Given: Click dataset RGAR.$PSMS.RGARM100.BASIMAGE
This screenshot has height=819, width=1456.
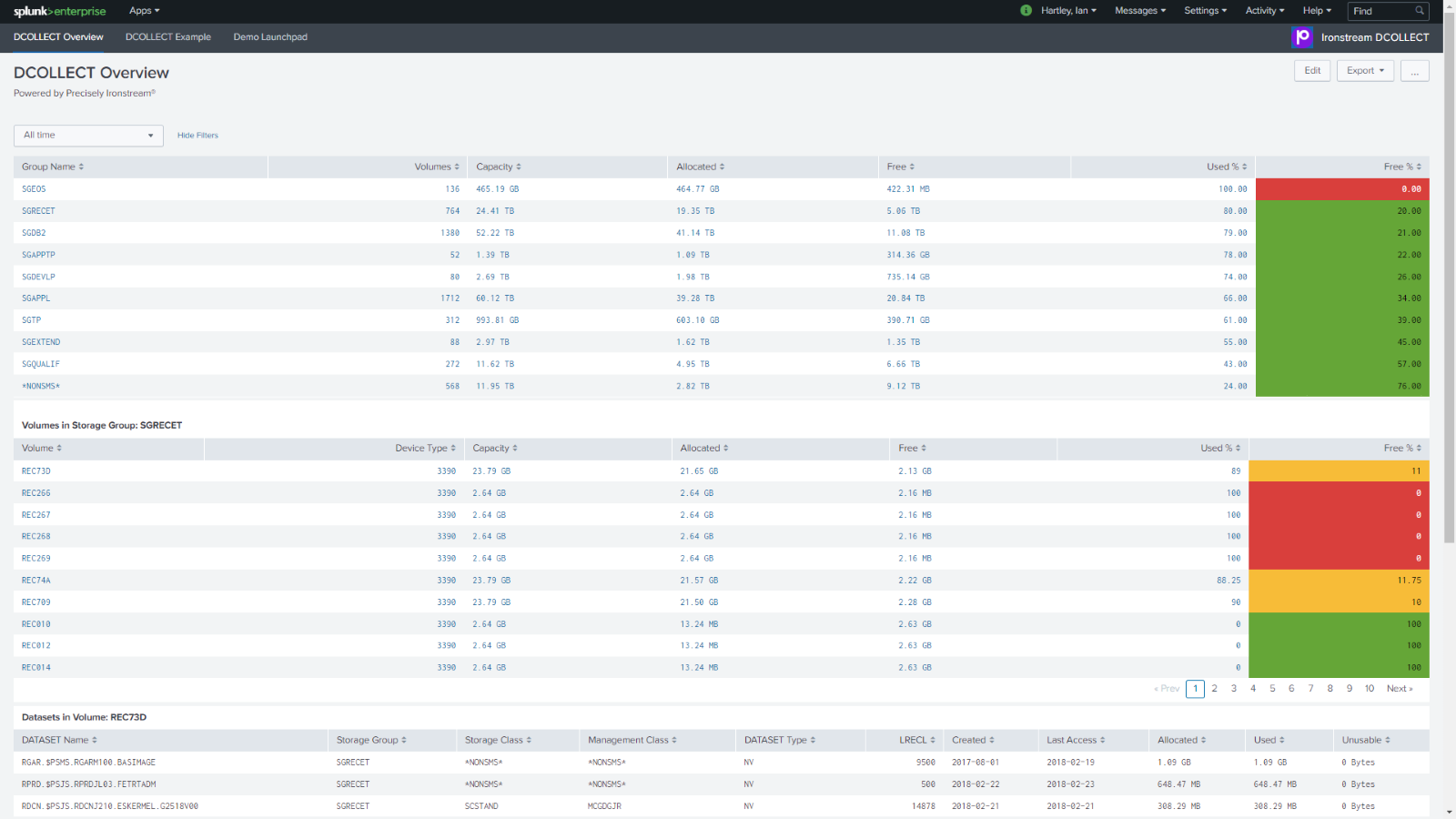Looking at the screenshot, I should pyautogui.click(x=88, y=763).
